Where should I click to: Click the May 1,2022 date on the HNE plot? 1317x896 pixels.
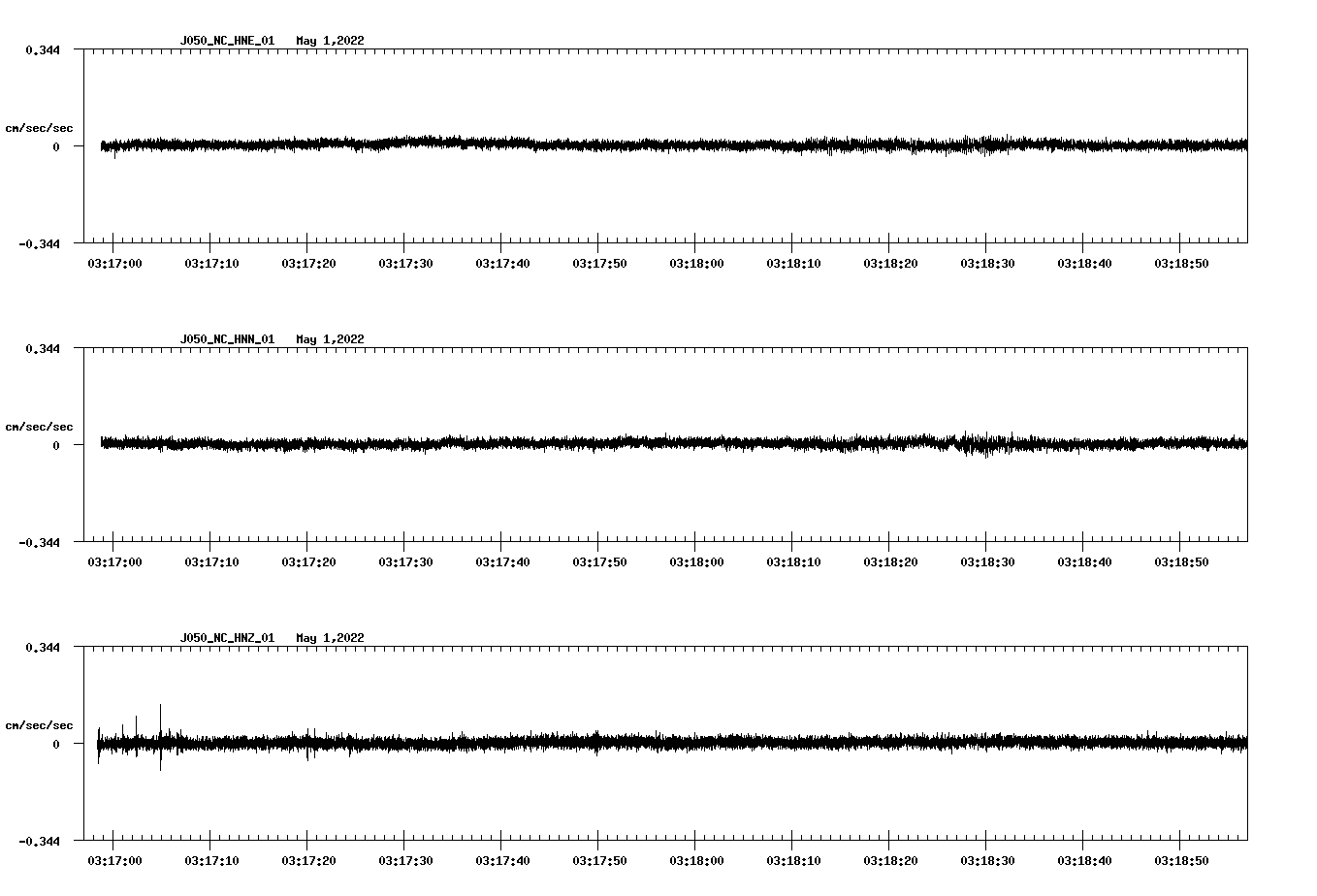(x=330, y=41)
